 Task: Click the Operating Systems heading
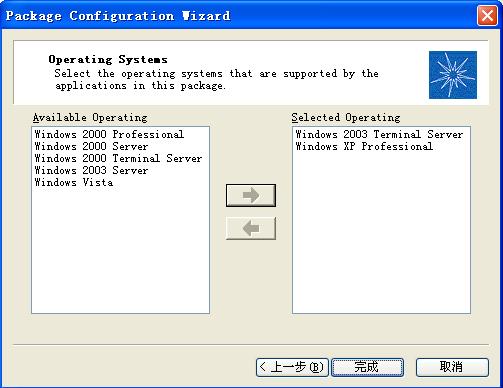[108, 59]
